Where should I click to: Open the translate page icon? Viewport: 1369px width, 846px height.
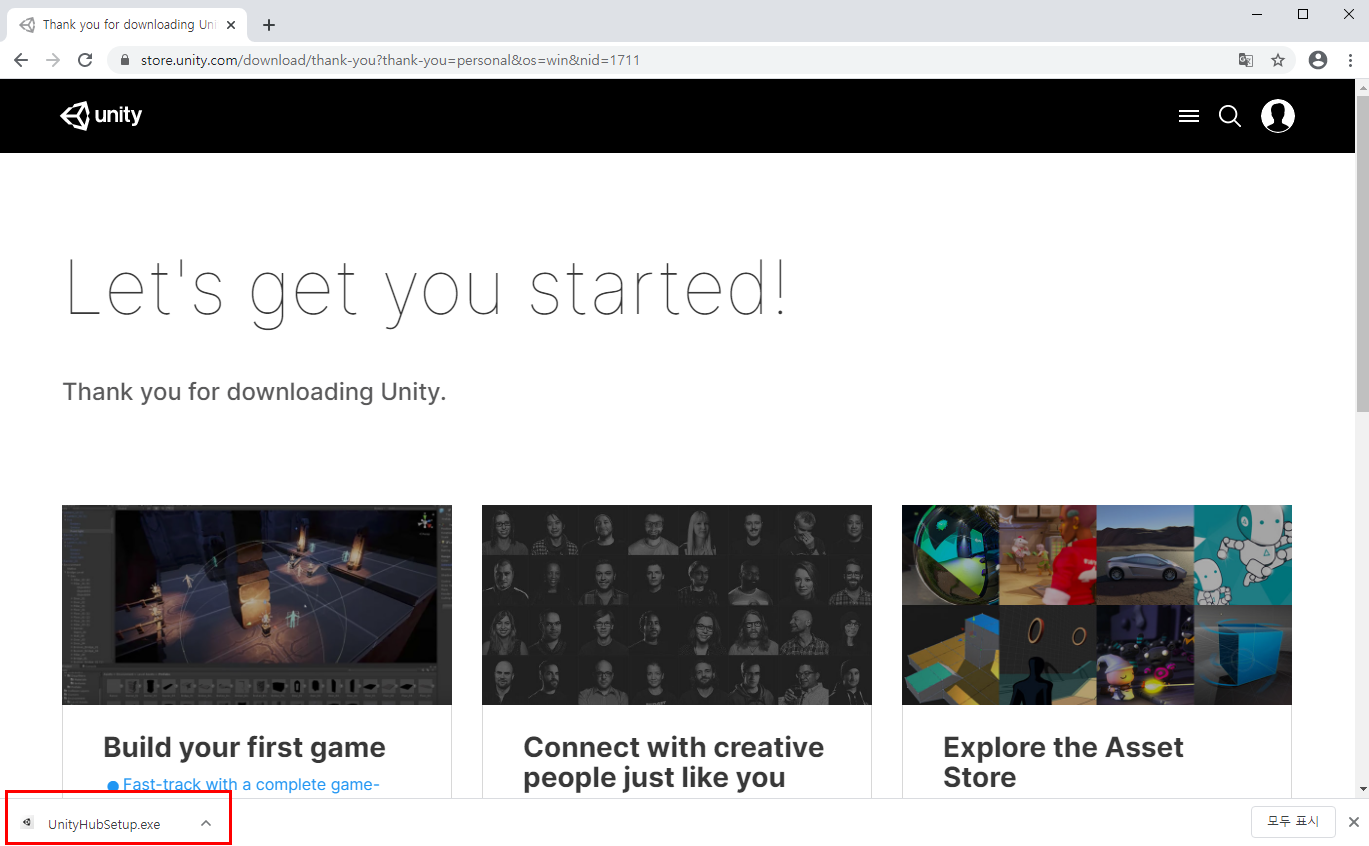click(x=1246, y=60)
